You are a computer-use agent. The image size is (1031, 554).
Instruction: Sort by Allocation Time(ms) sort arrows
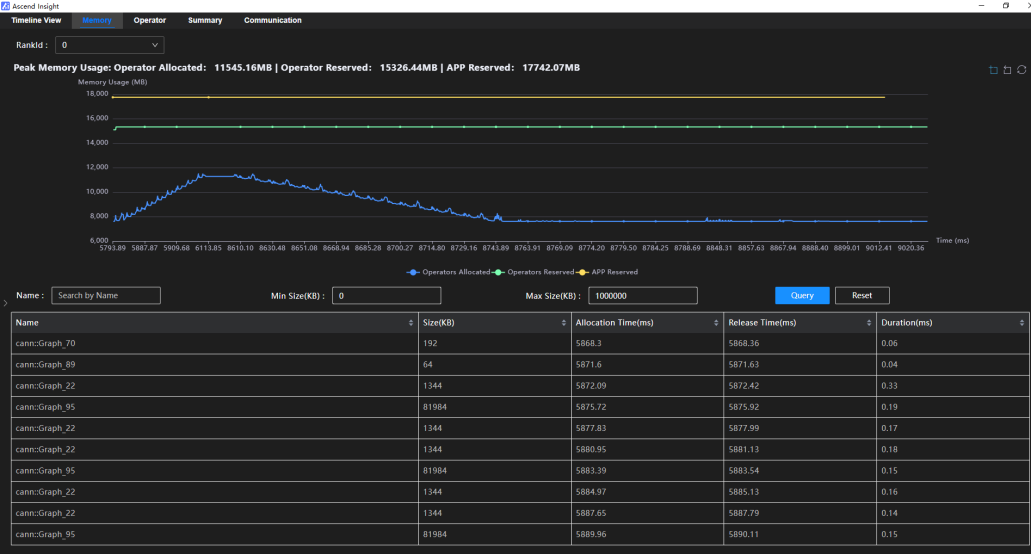[x=716, y=323]
